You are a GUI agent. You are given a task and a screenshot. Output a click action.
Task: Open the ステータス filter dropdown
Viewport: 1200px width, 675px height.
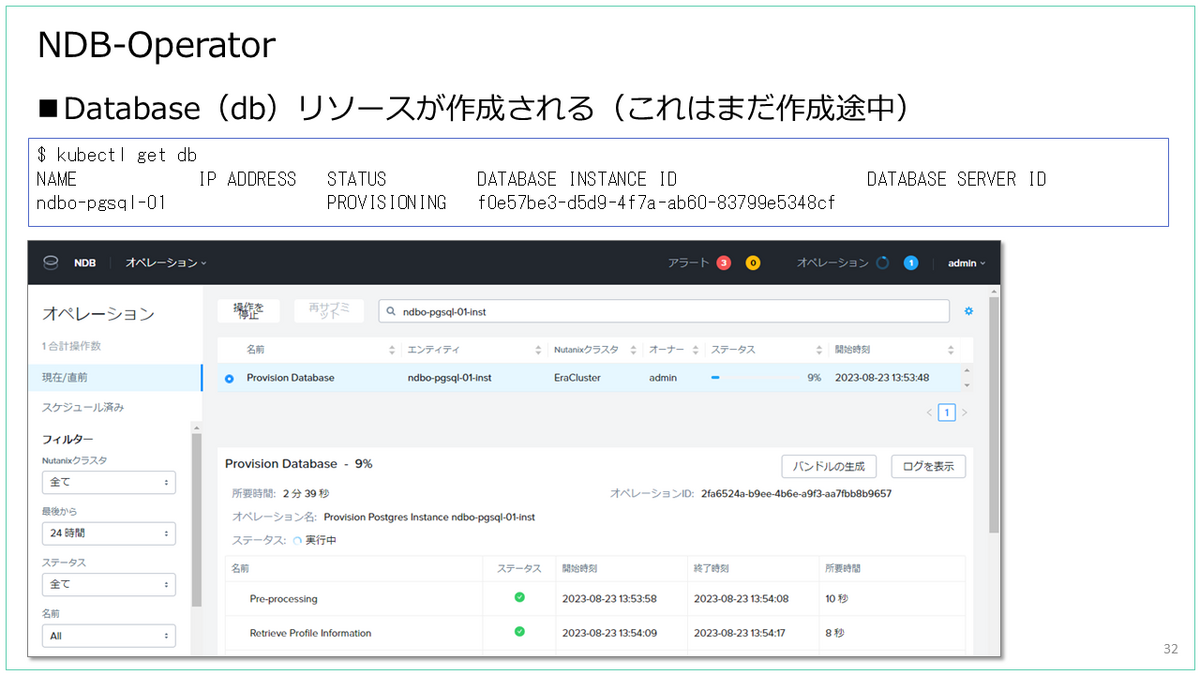pyautogui.click(x=109, y=584)
